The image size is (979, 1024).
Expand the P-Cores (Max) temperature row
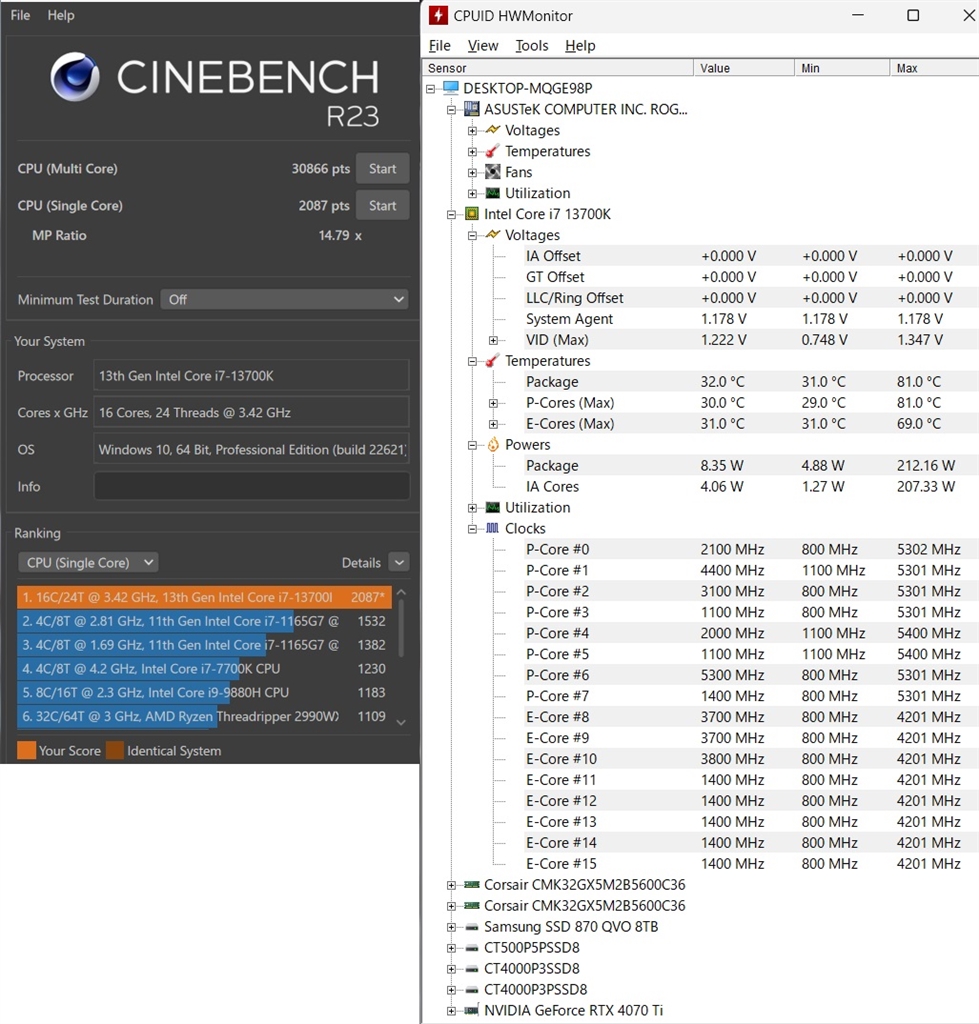point(494,403)
